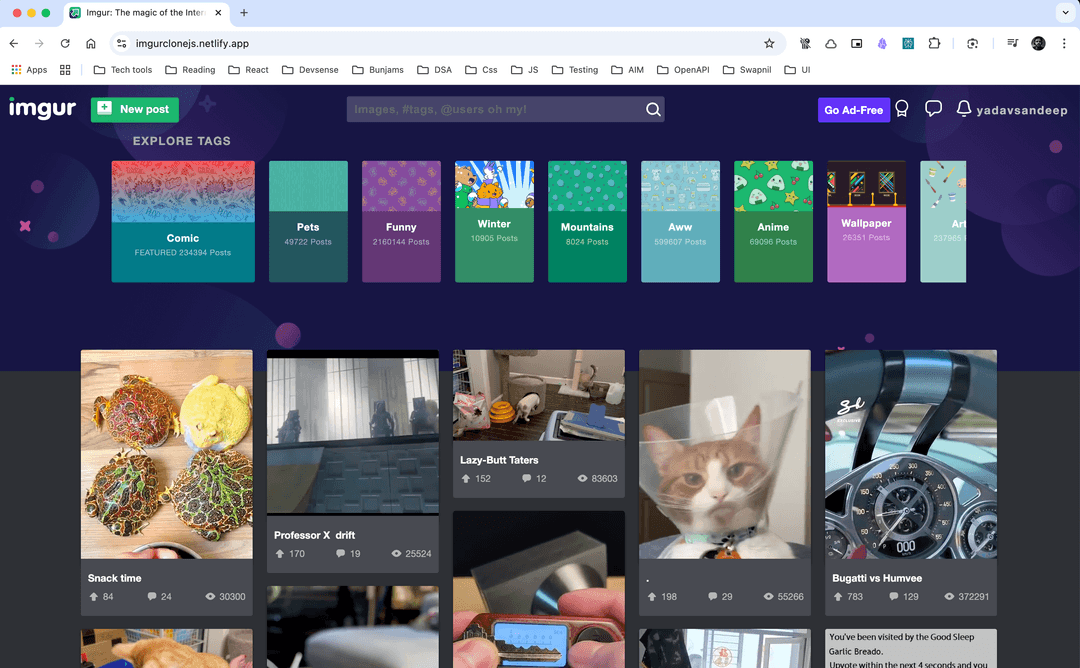This screenshot has height=668, width=1080.
Task: Open the Funny tag card
Action: (401, 222)
